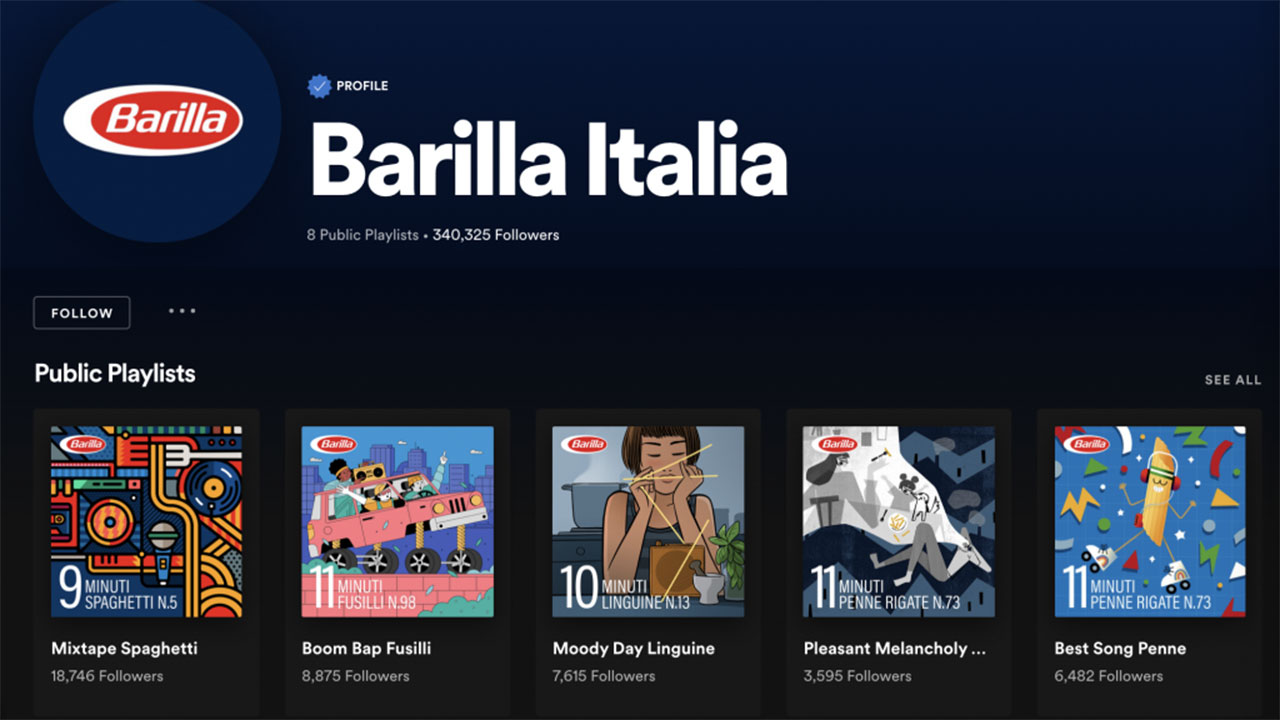This screenshot has width=1280, height=720.
Task: Open the three-dot more options menu
Action: [182, 311]
